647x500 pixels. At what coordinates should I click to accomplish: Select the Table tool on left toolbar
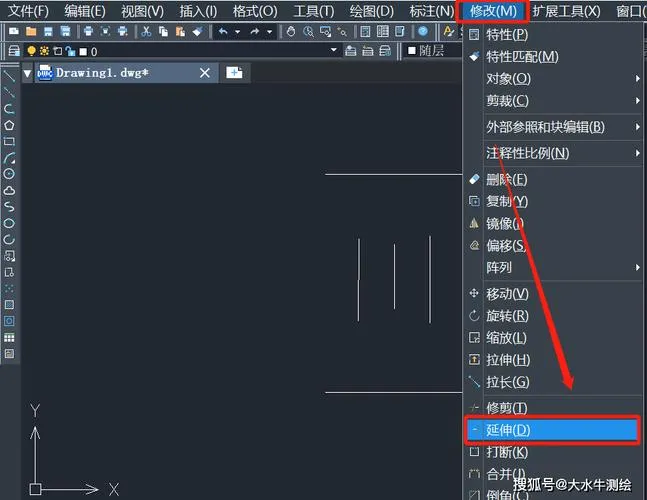click(9, 337)
